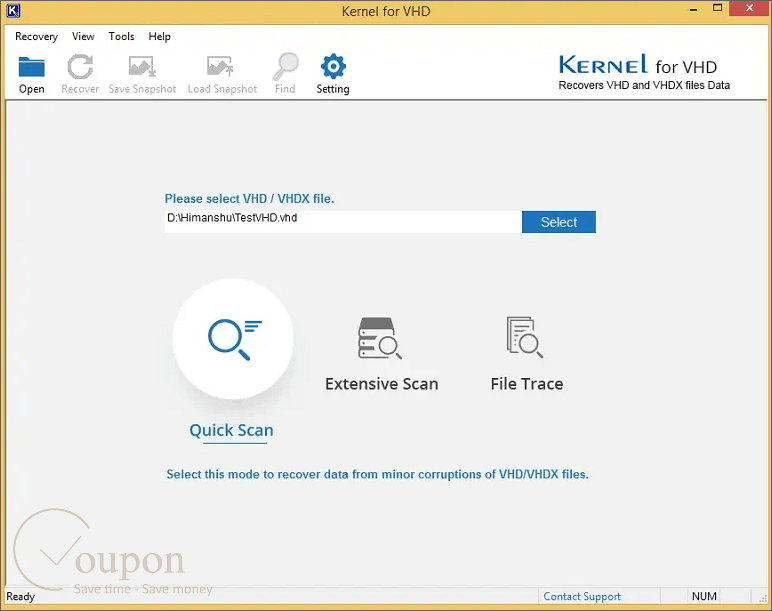Click the Open folder icon
The width and height of the screenshot is (772, 611).
click(x=32, y=67)
